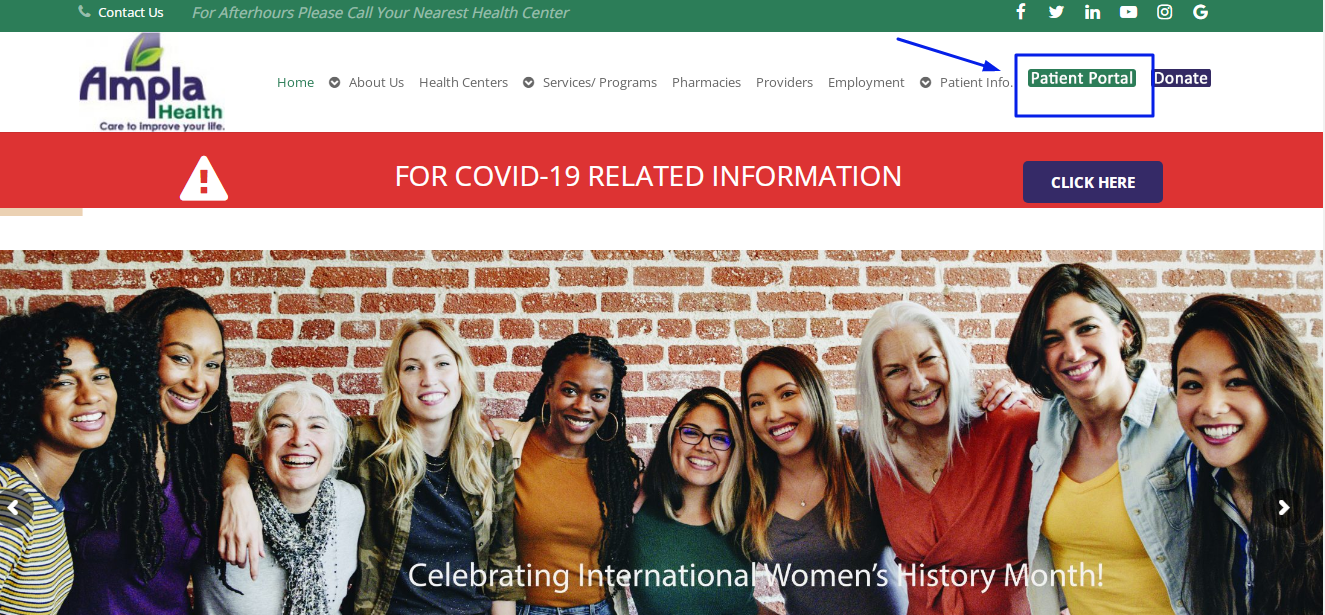Image resolution: width=1325 pixels, height=615 pixels.
Task: Click the COVID-19 warning triangle icon
Action: pyautogui.click(x=204, y=178)
